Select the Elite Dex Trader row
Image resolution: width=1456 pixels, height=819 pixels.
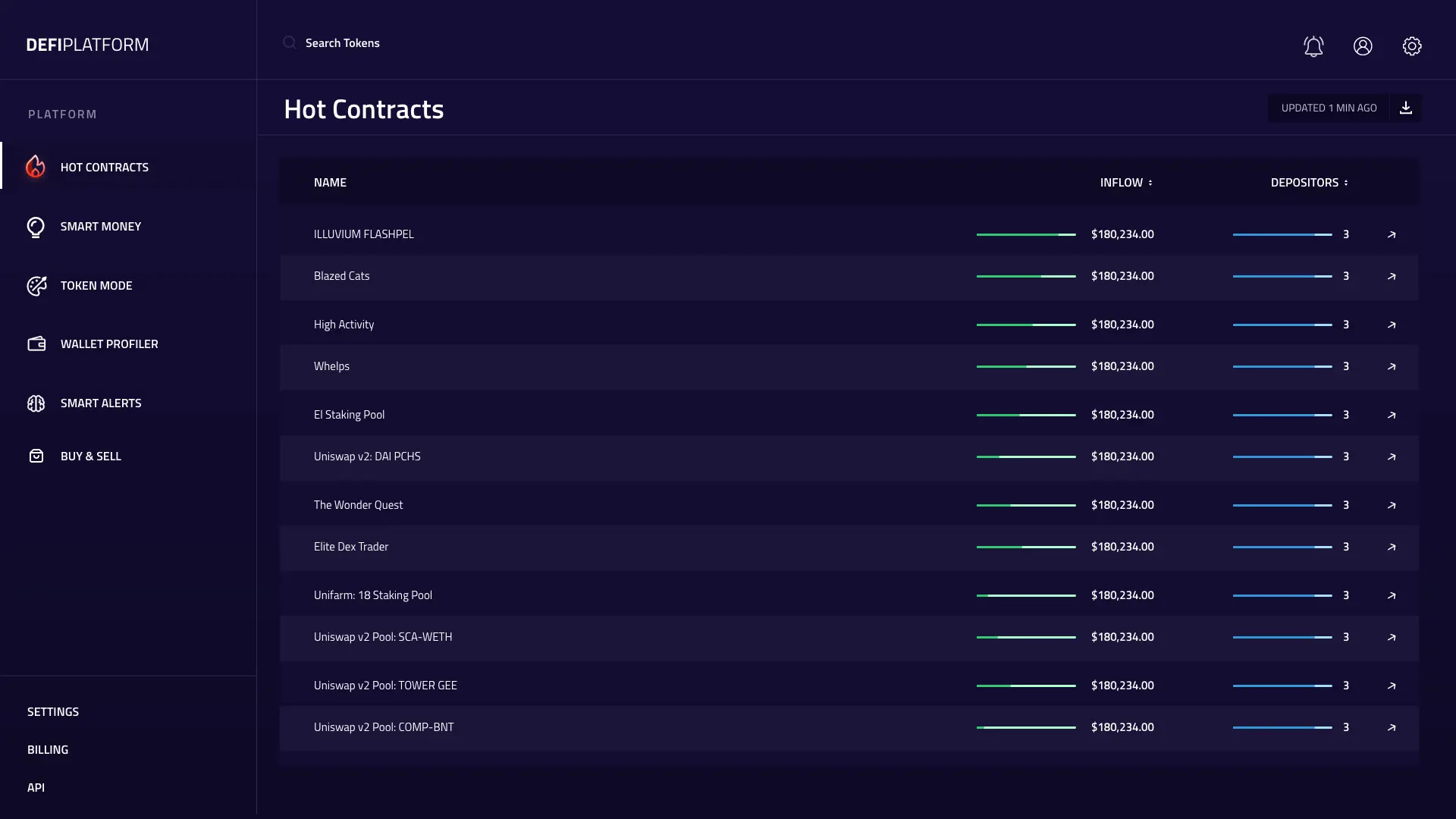(351, 547)
